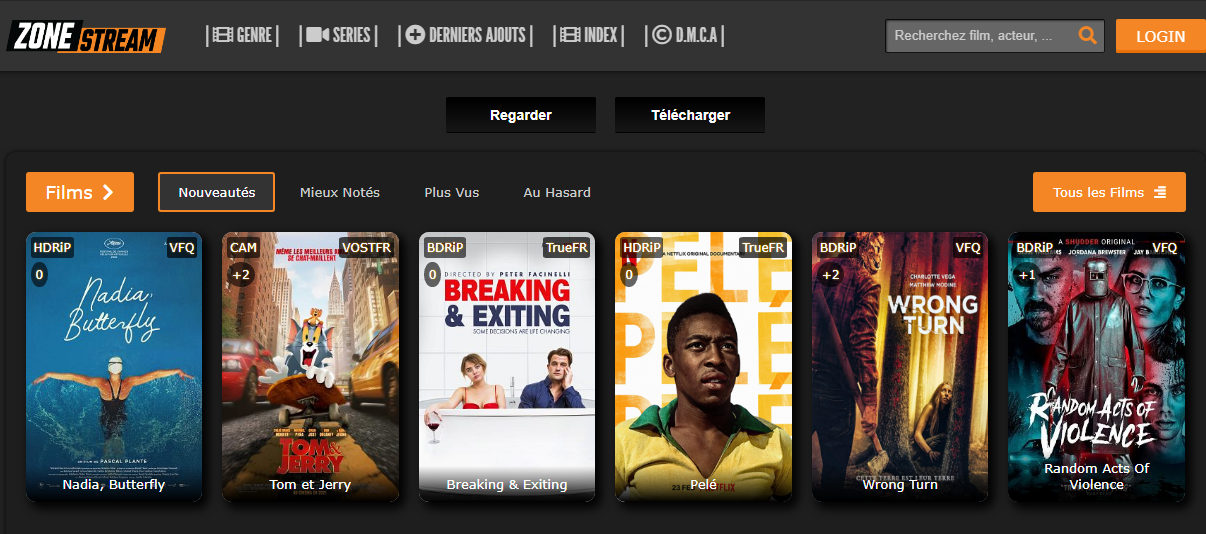Image resolution: width=1206 pixels, height=534 pixels.
Task: Switch to the Mieux Notés tab
Action: click(340, 192)
